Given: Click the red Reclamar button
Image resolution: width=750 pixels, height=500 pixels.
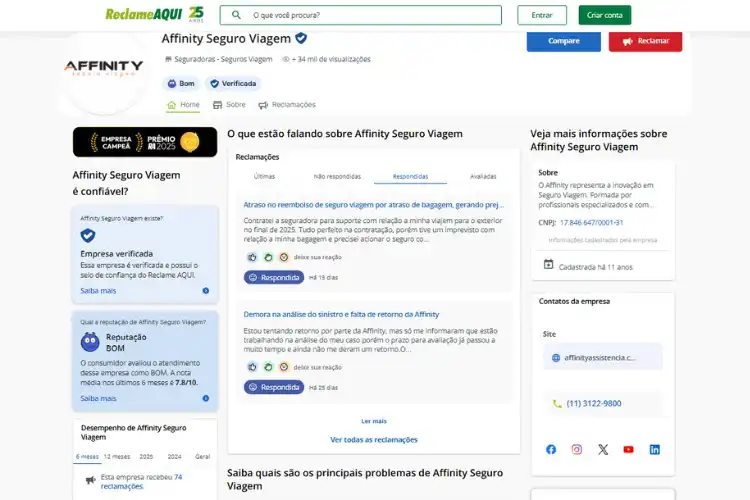Looking at the screenshot, I should pyautogui.click(x=645, y=41).
